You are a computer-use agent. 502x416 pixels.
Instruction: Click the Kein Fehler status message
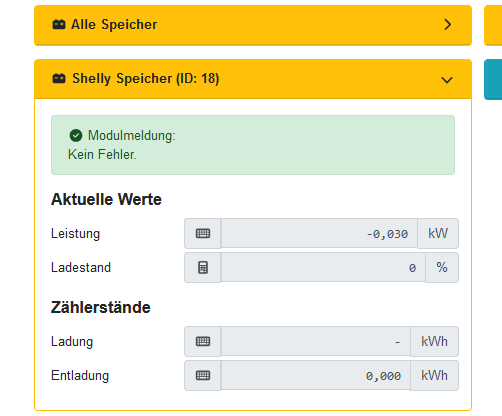[102, 155]
